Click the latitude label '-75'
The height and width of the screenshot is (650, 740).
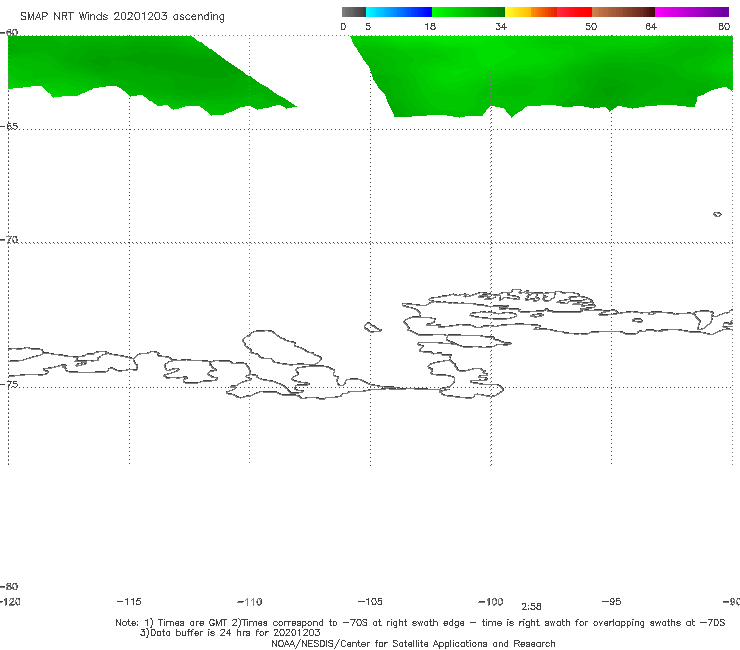click(9, 384)
